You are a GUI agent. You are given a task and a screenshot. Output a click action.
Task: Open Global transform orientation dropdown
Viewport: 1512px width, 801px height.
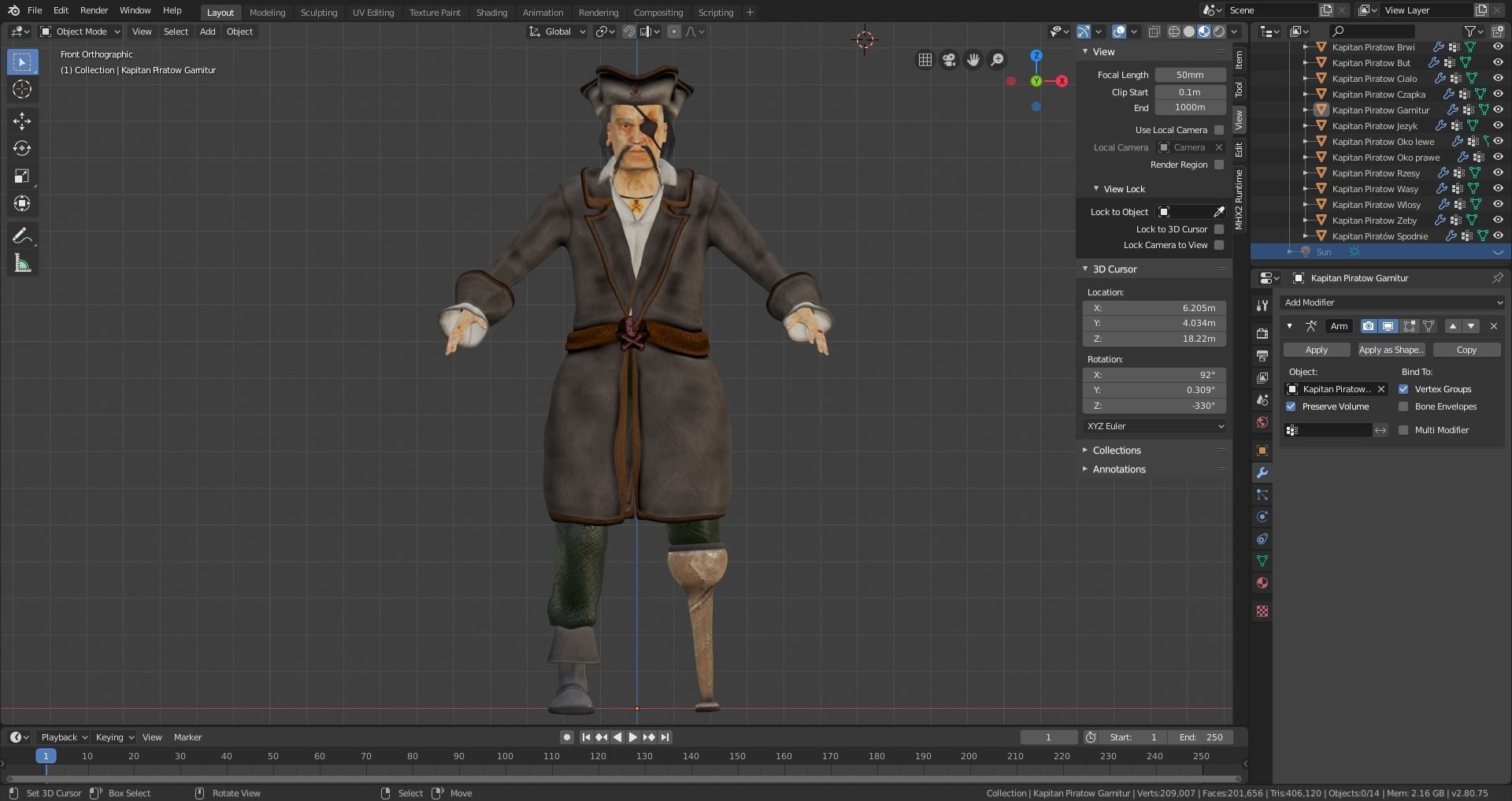pos(558,32)
